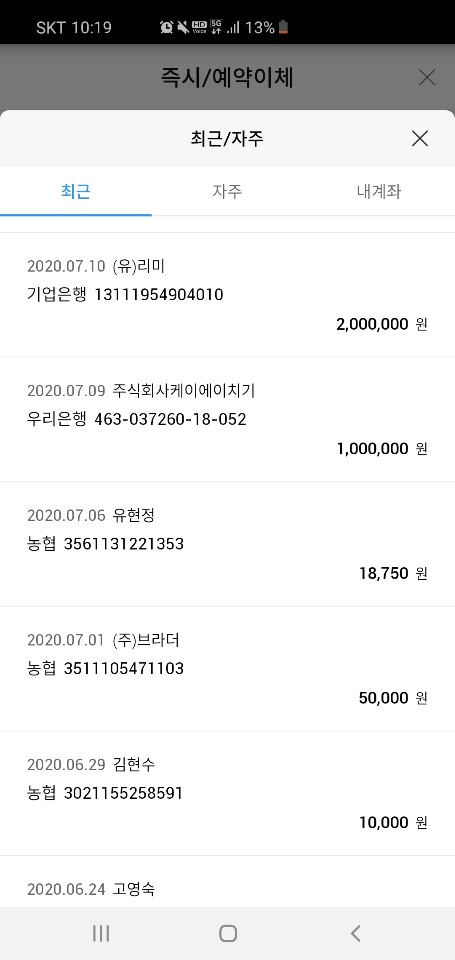Open Android recent apps icon

point(101,933)
